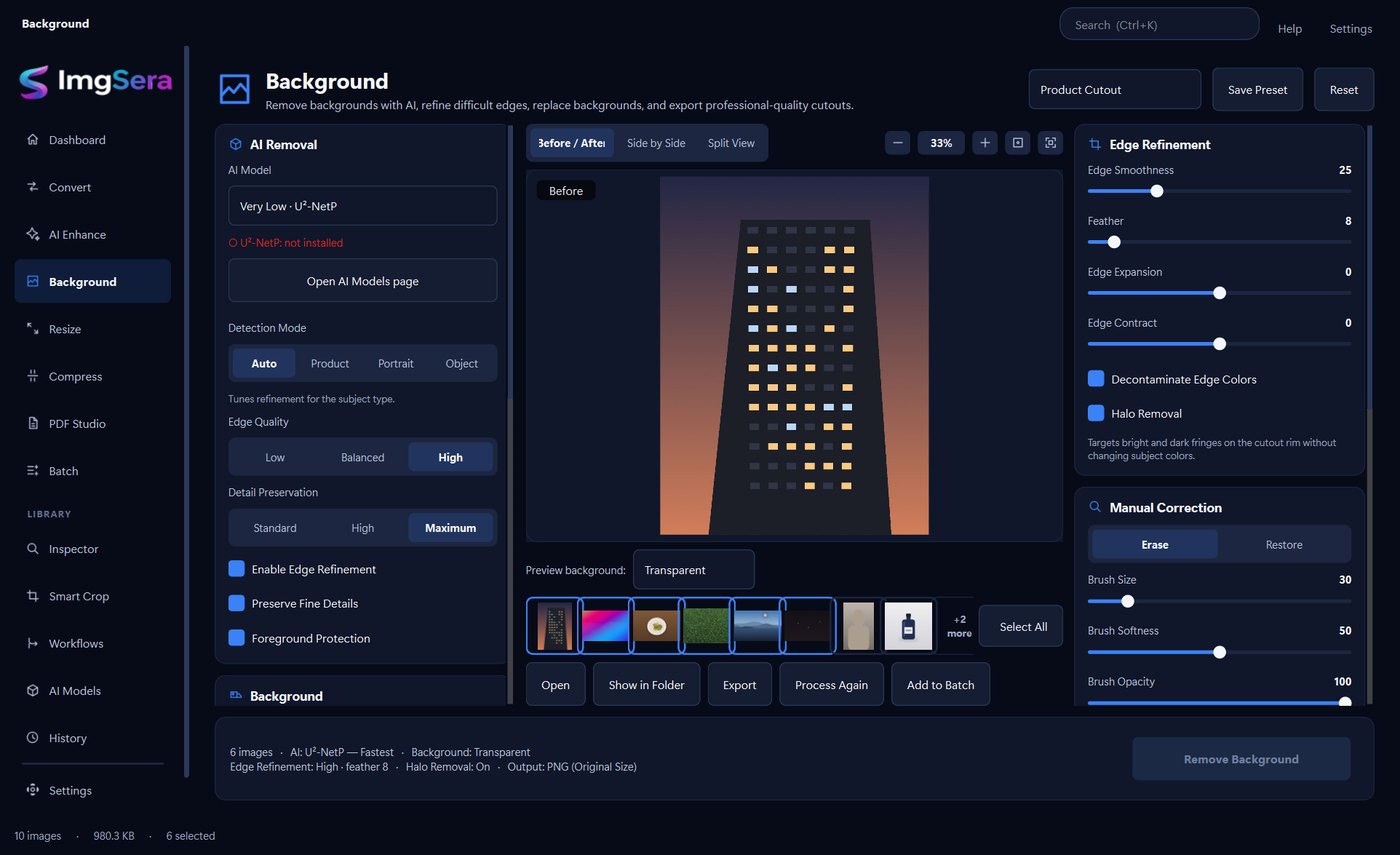Select Portrait detection mode

(x=396, y=363)
